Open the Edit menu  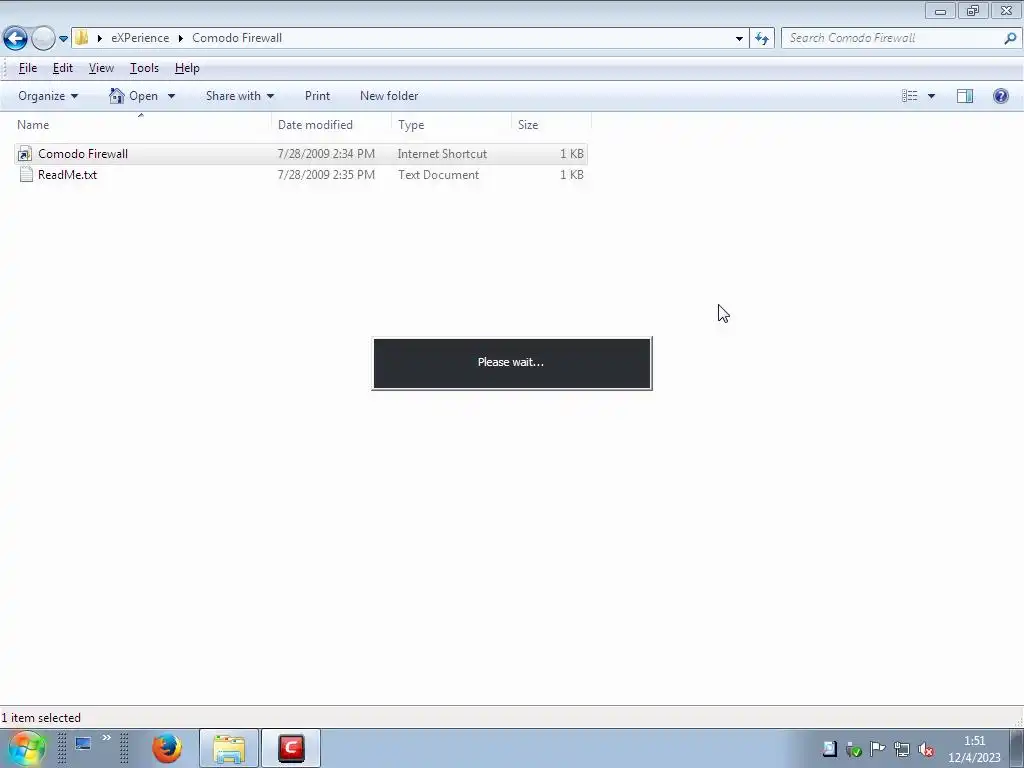[63, 68]
